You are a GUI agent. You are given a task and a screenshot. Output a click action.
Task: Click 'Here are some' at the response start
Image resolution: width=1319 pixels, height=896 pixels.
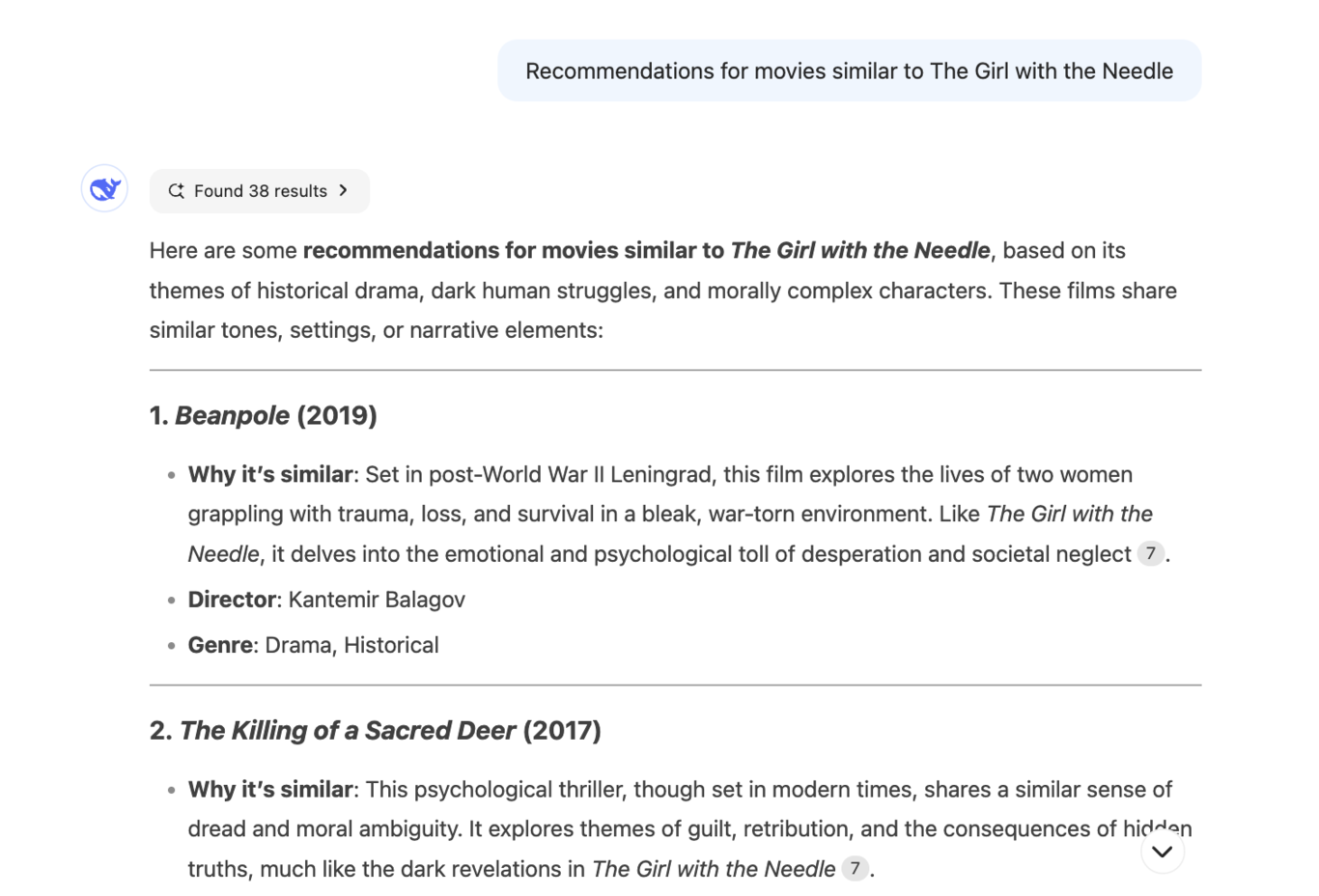click(223, 251)
